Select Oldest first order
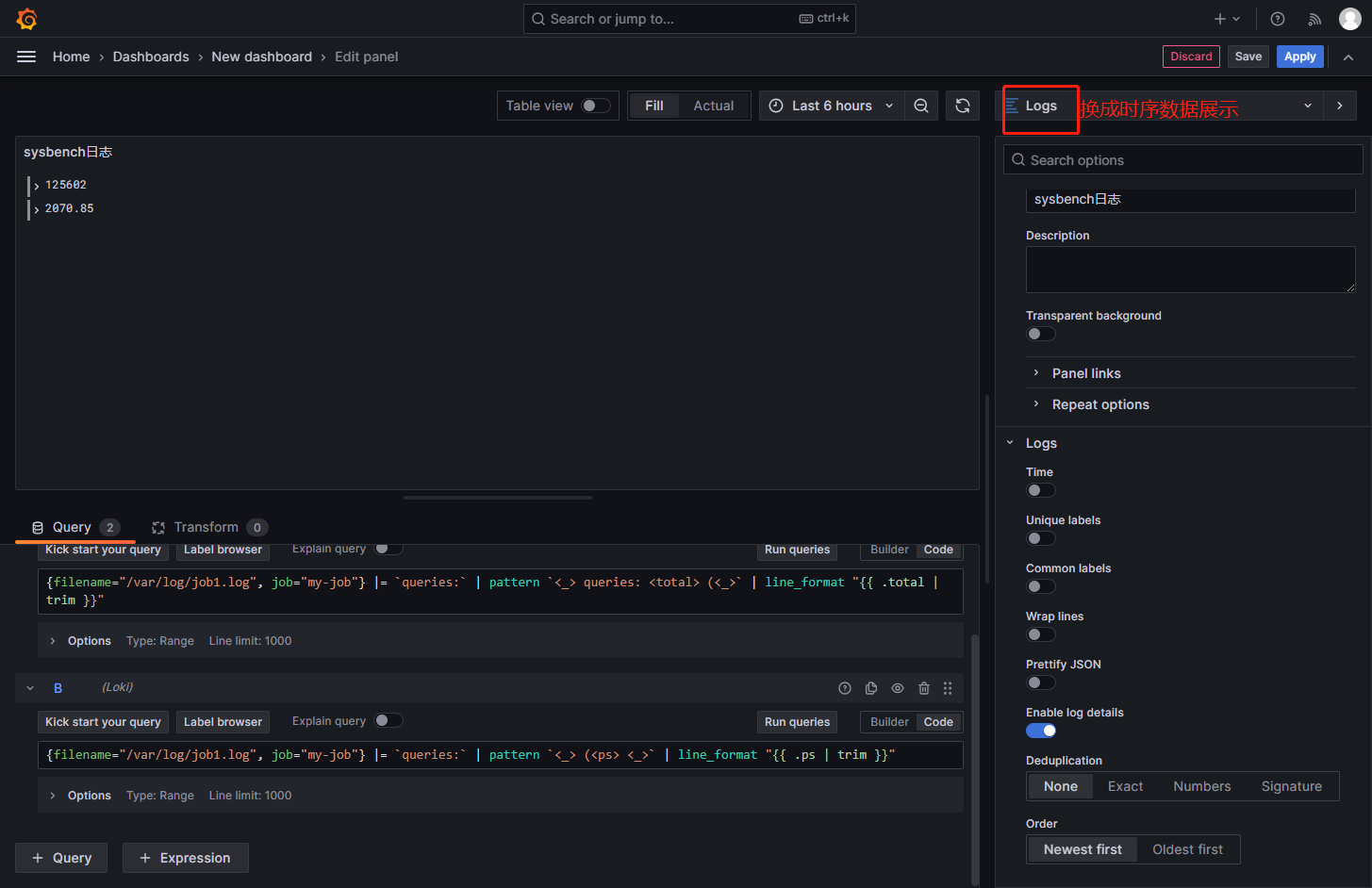Image resolution: width=1372 pixels, height=888 pixels. pyautogui.click(x=1187, y=849)
